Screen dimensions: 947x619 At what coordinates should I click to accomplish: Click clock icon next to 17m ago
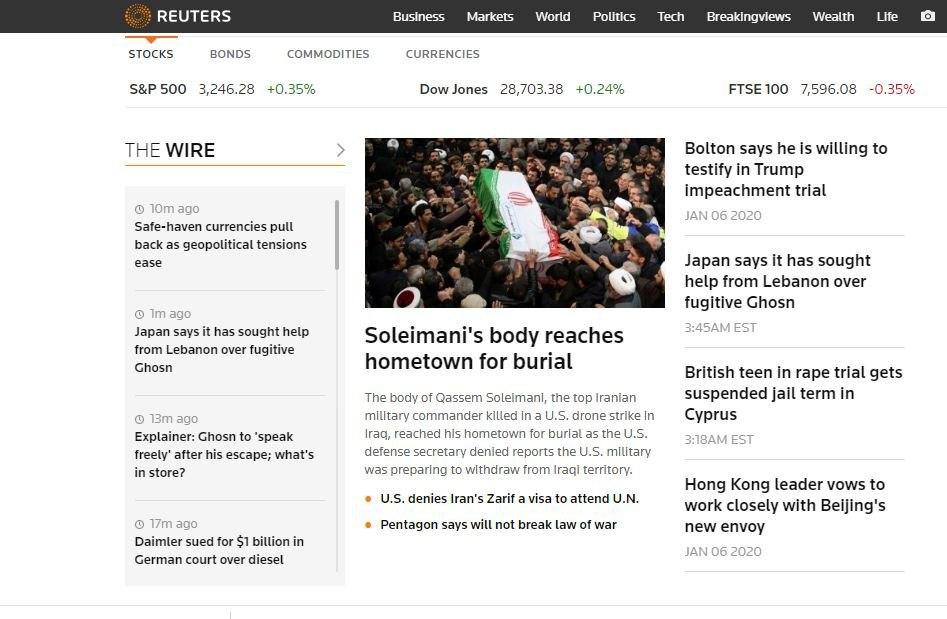click(x=140, y=524)
